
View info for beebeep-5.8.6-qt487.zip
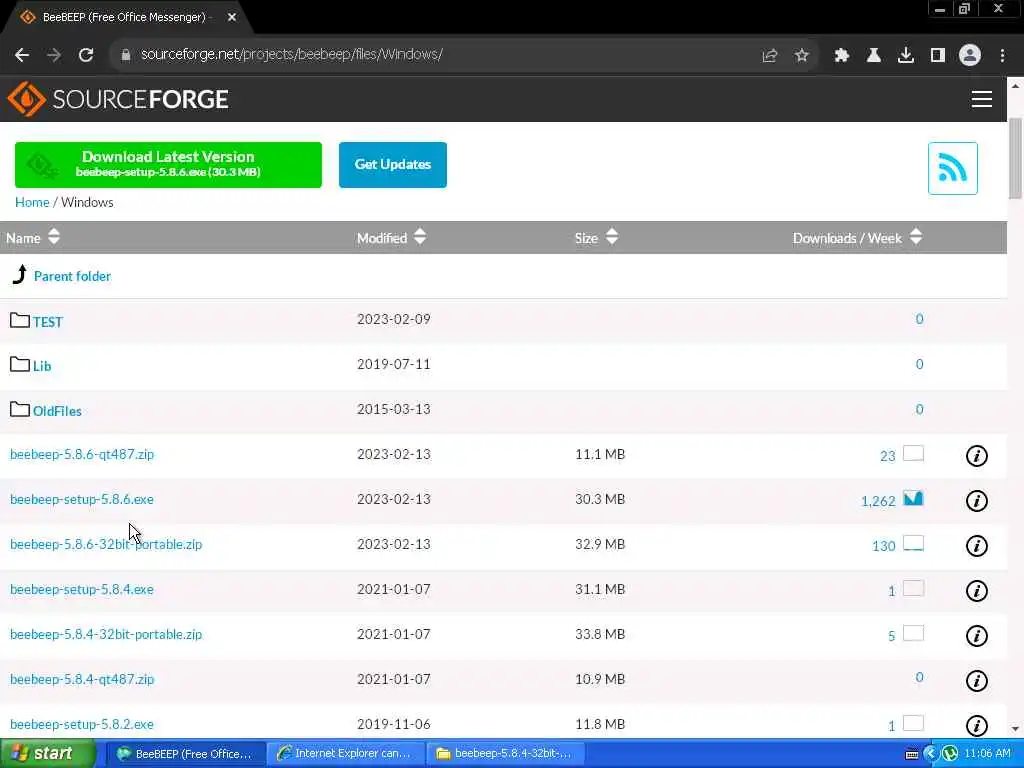click(x=976, y=456)
